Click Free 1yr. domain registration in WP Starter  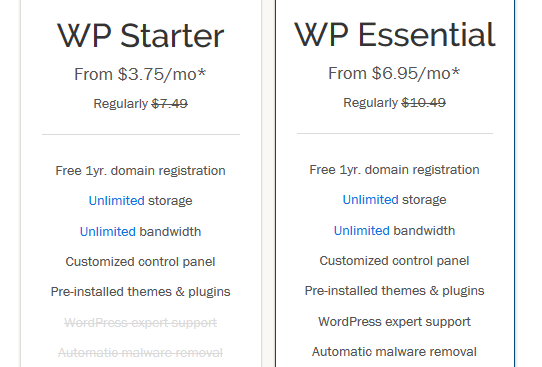click(x=140, y=171)
